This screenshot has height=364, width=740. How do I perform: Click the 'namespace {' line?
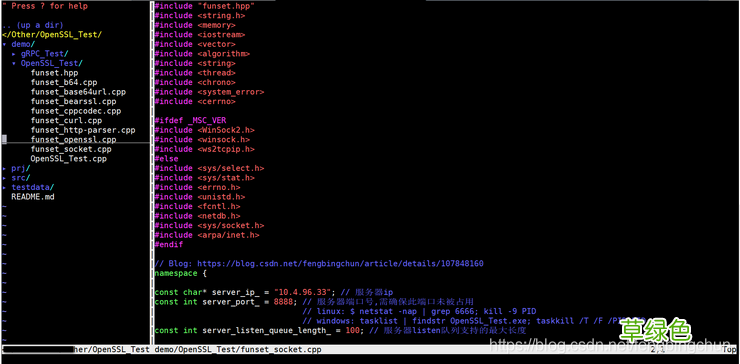[x=180, y=273]
